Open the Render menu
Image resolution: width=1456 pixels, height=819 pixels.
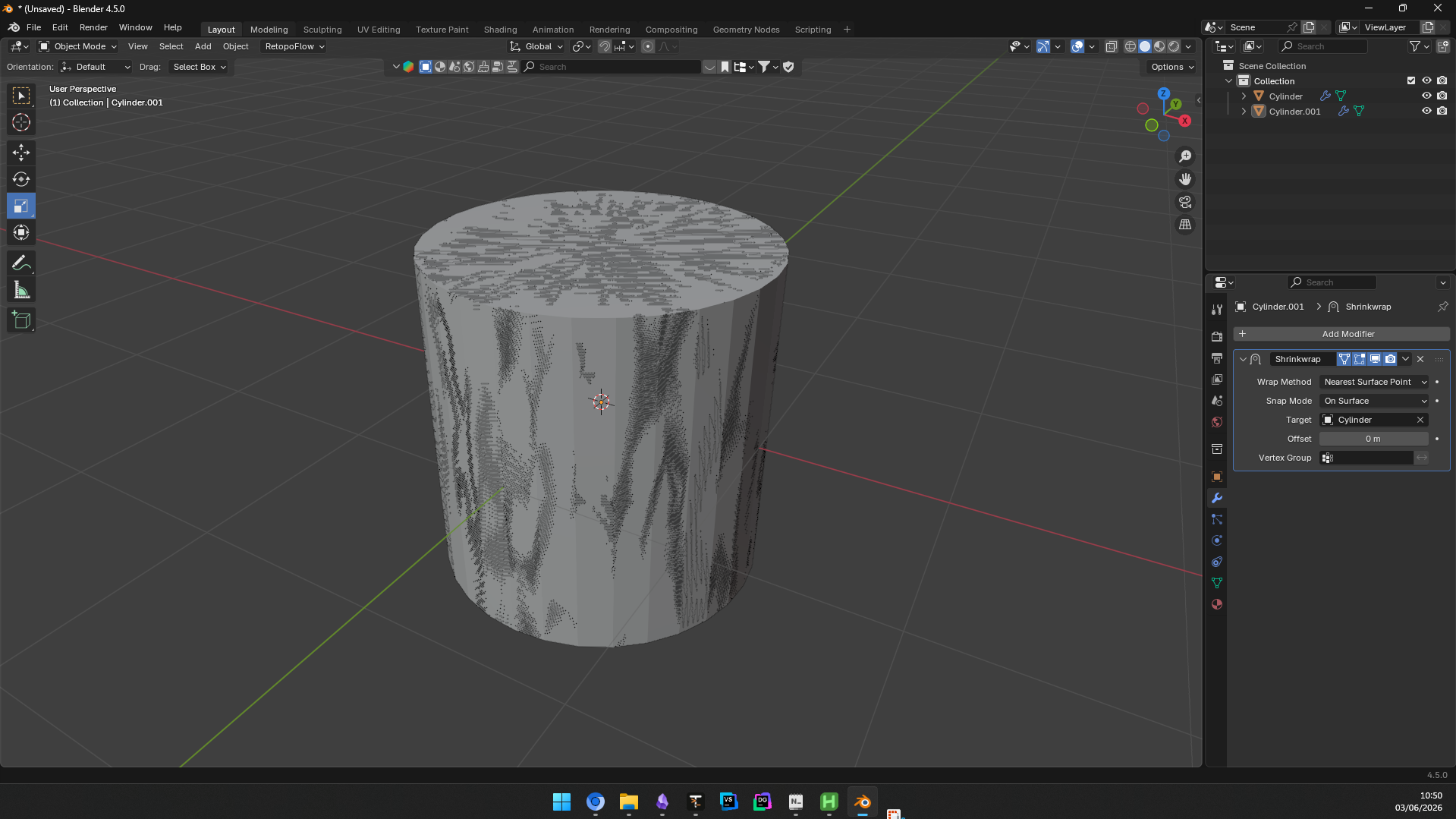(x=93, y=27)
